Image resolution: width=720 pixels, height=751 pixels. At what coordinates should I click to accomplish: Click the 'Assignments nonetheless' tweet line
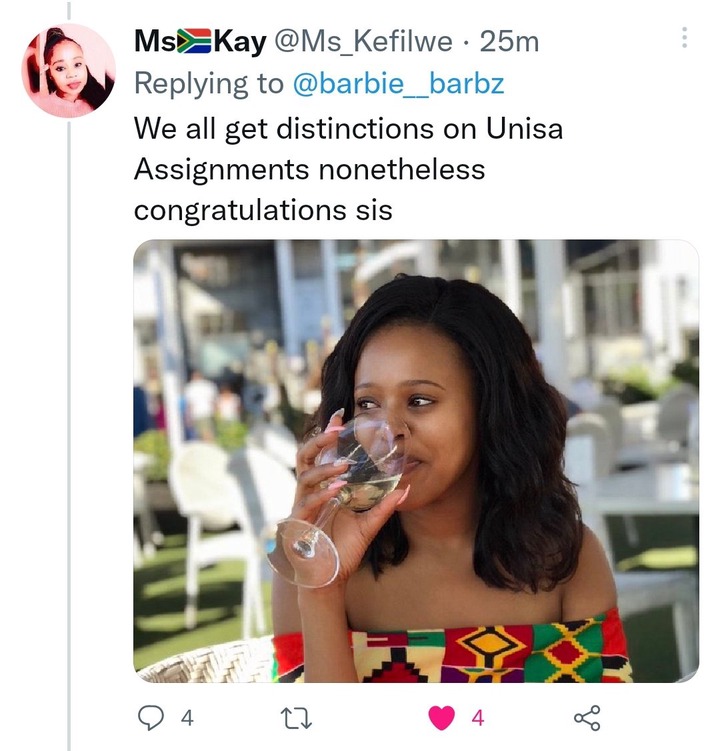pyautogui.click(x=309, y=170)
